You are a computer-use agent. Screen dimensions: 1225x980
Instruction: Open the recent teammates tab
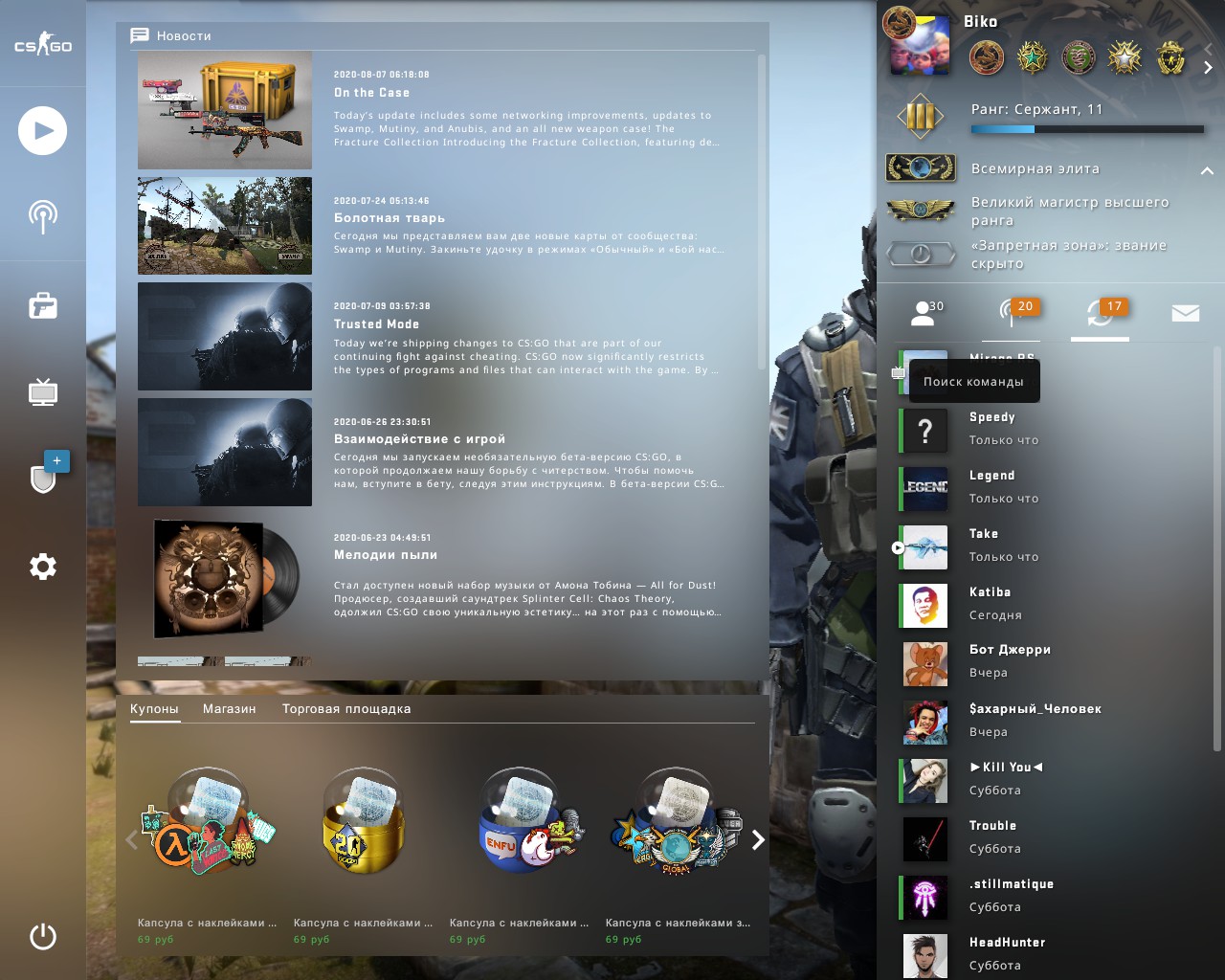[x=1101, y=312]
